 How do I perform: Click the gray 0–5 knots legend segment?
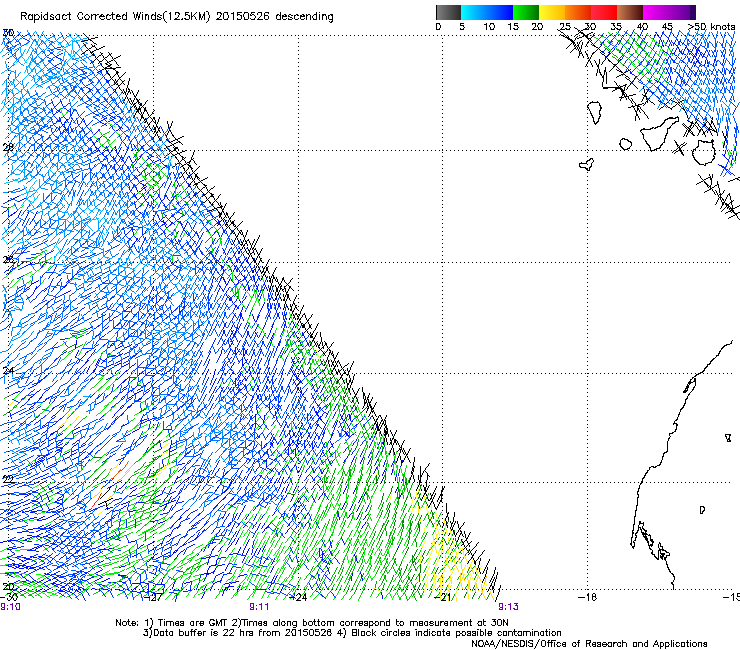click(x=448, y=12)
